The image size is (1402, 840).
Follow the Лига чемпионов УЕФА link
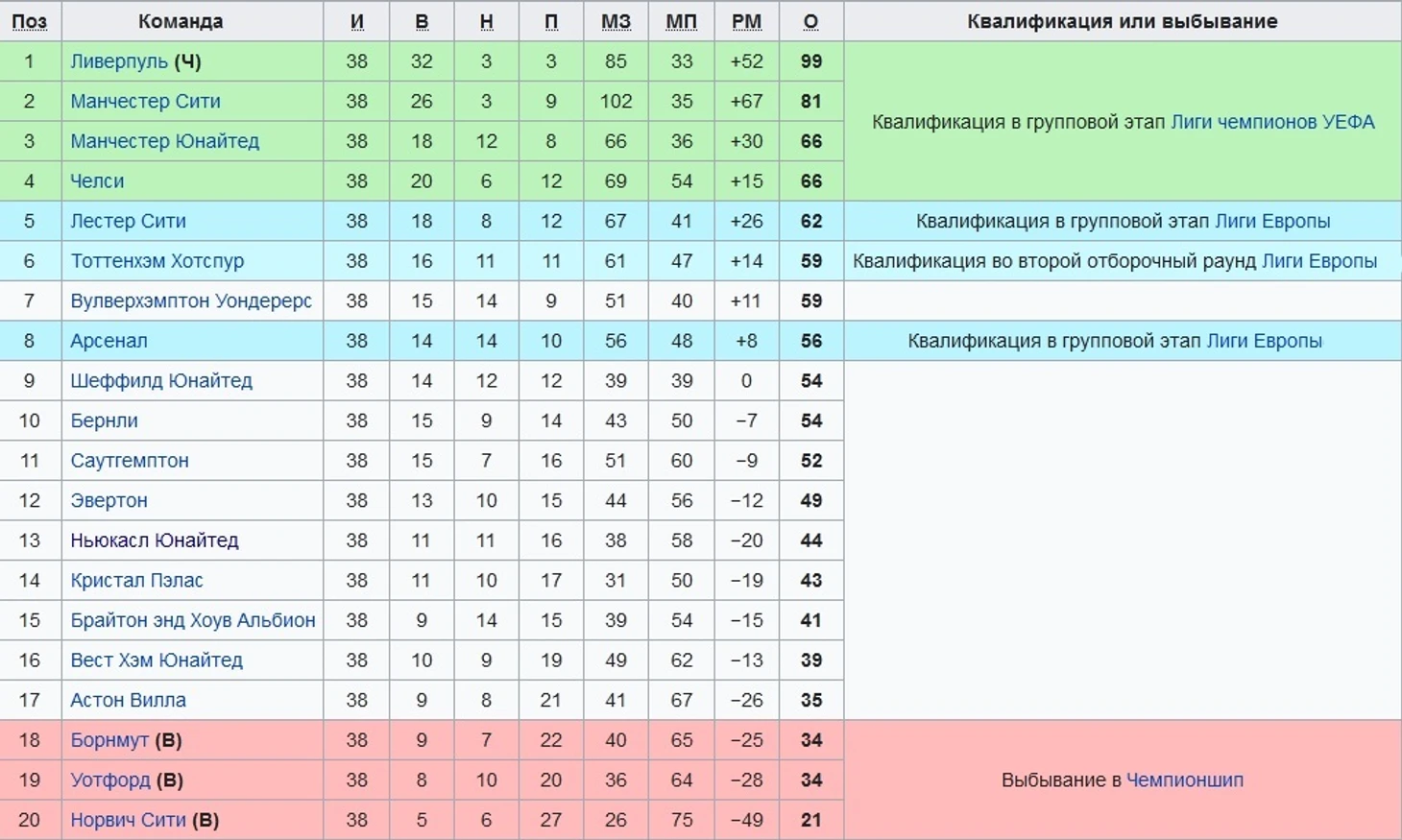(x=1272, y=122)
